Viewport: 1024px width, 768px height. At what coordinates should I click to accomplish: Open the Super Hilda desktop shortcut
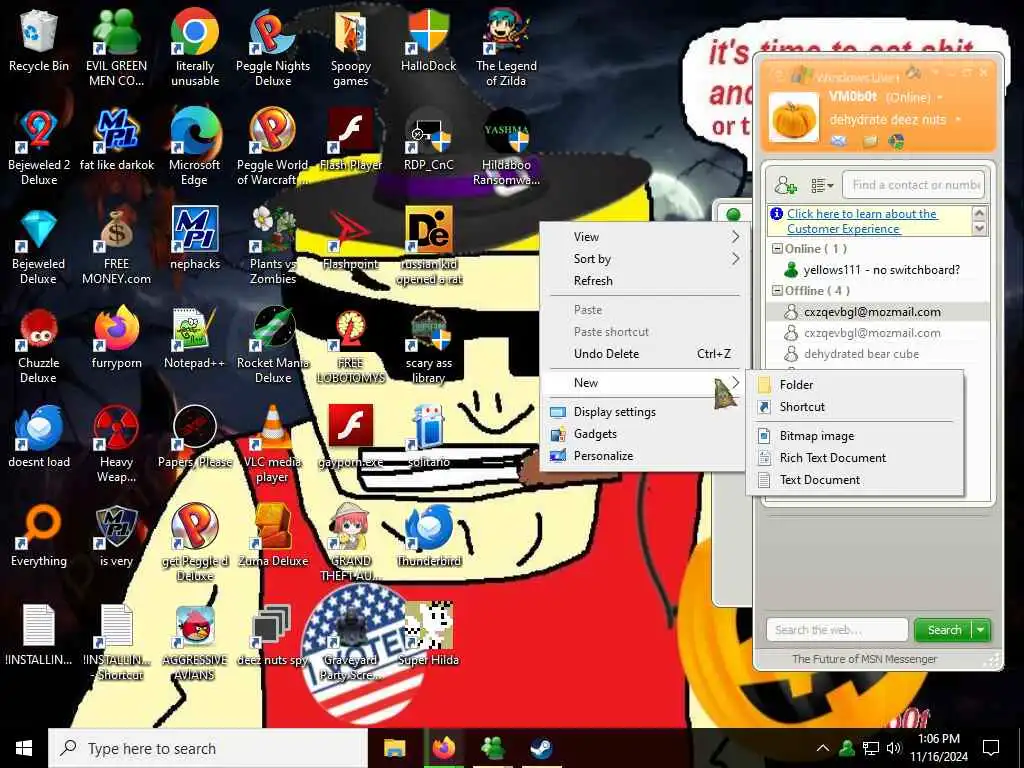[428, 635]
